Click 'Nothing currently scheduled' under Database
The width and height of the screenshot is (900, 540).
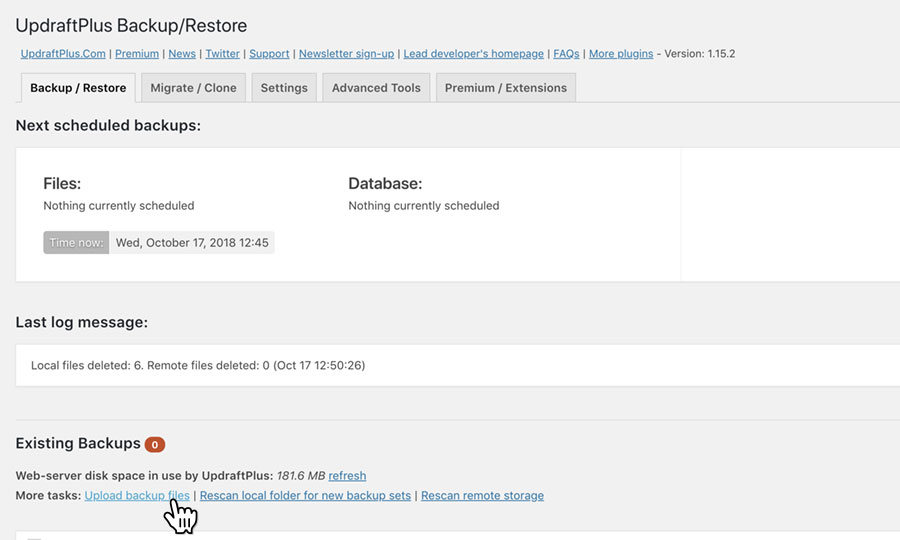point(424,205)
